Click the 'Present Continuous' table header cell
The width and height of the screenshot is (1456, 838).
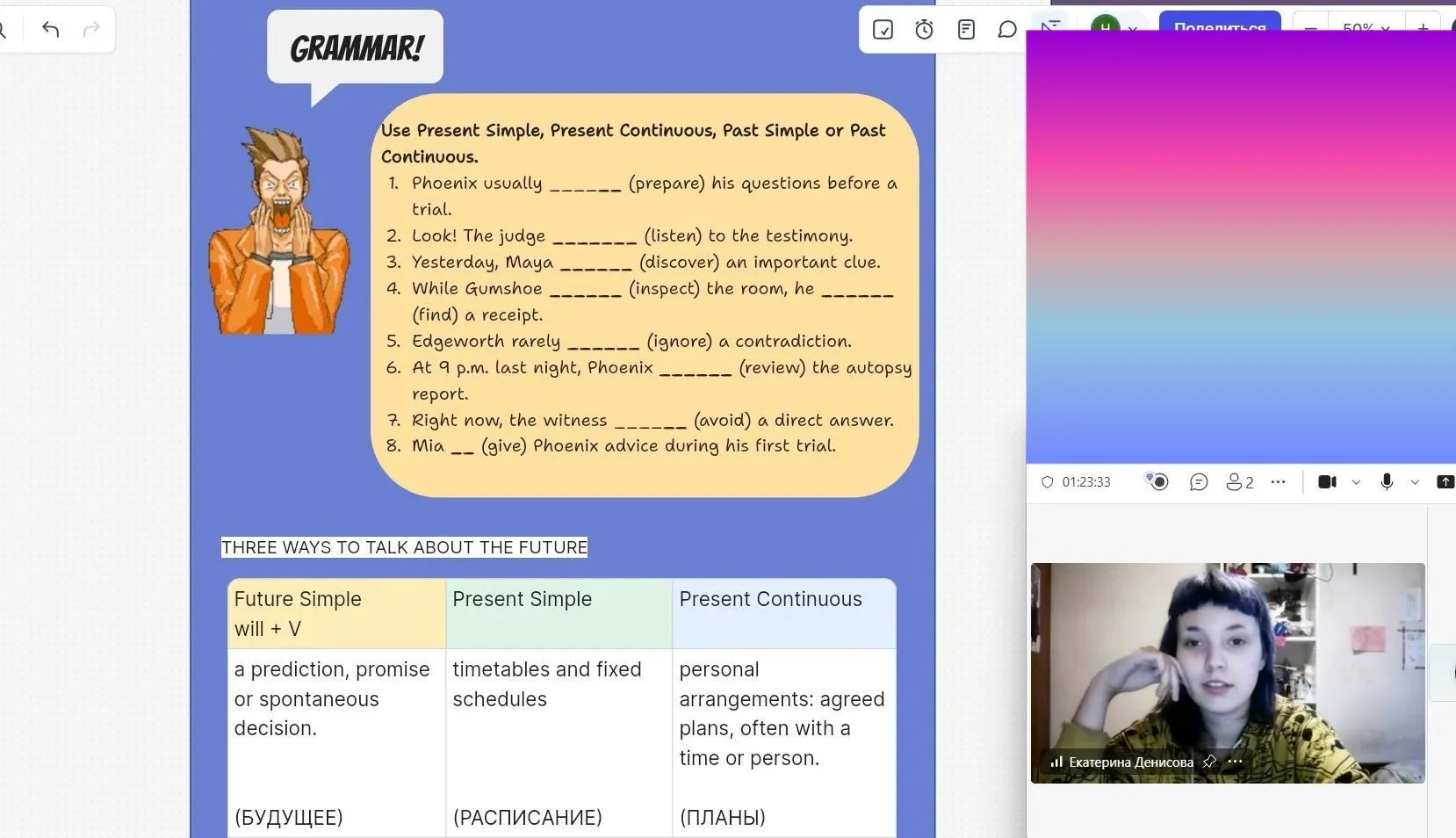tap(784, 614)
